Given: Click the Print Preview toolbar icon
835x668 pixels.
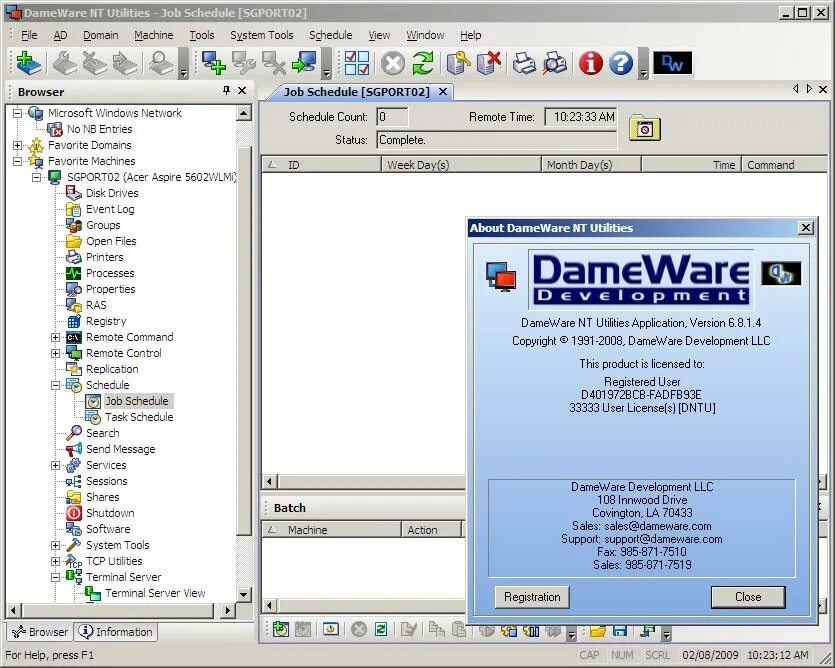Looking at the screenshot, I should (x=555, y=63).
